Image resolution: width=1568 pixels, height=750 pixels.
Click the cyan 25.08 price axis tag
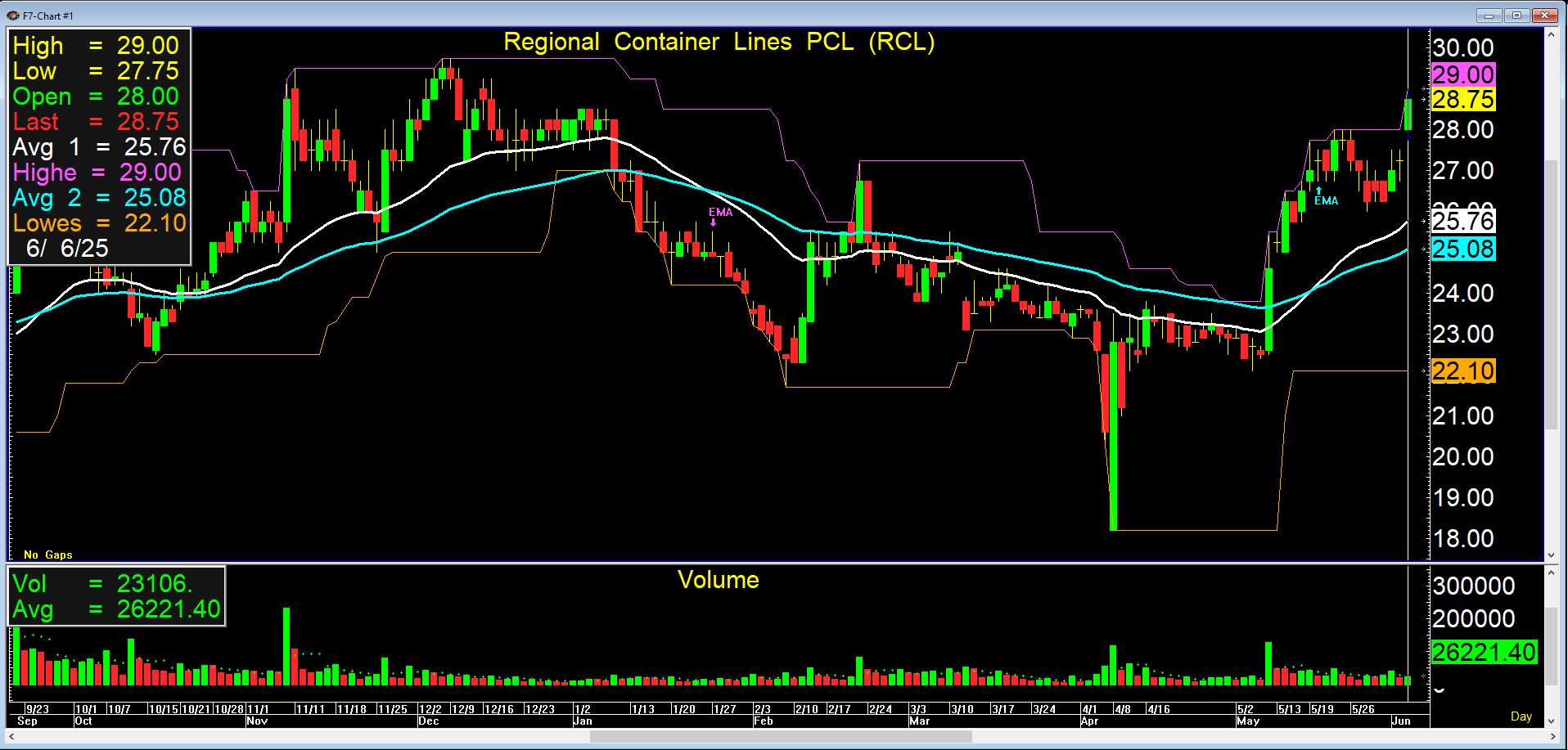pyautogui.click(x=1463, y=249)
